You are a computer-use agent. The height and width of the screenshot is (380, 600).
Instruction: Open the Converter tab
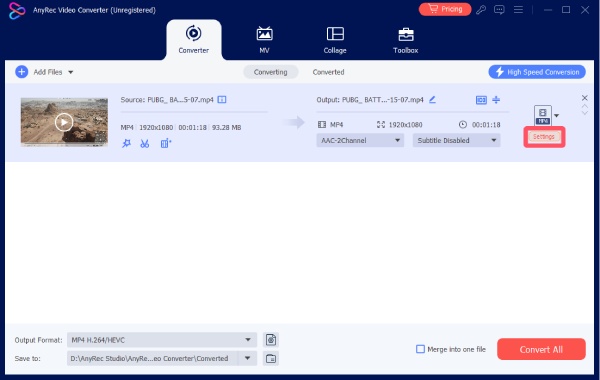click(194, 39)
